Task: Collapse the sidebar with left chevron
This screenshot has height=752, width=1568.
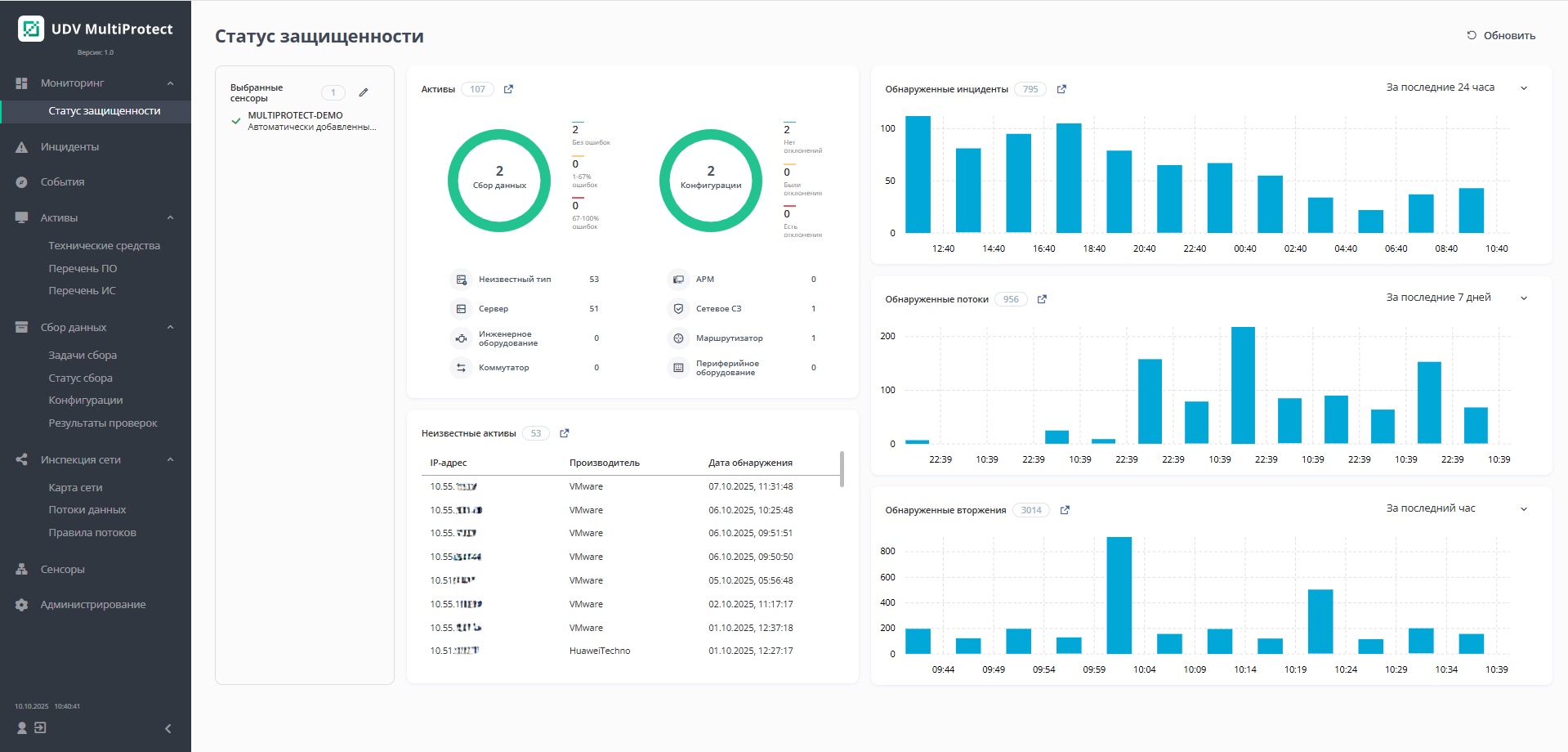Action: click(x=168, y=728)
